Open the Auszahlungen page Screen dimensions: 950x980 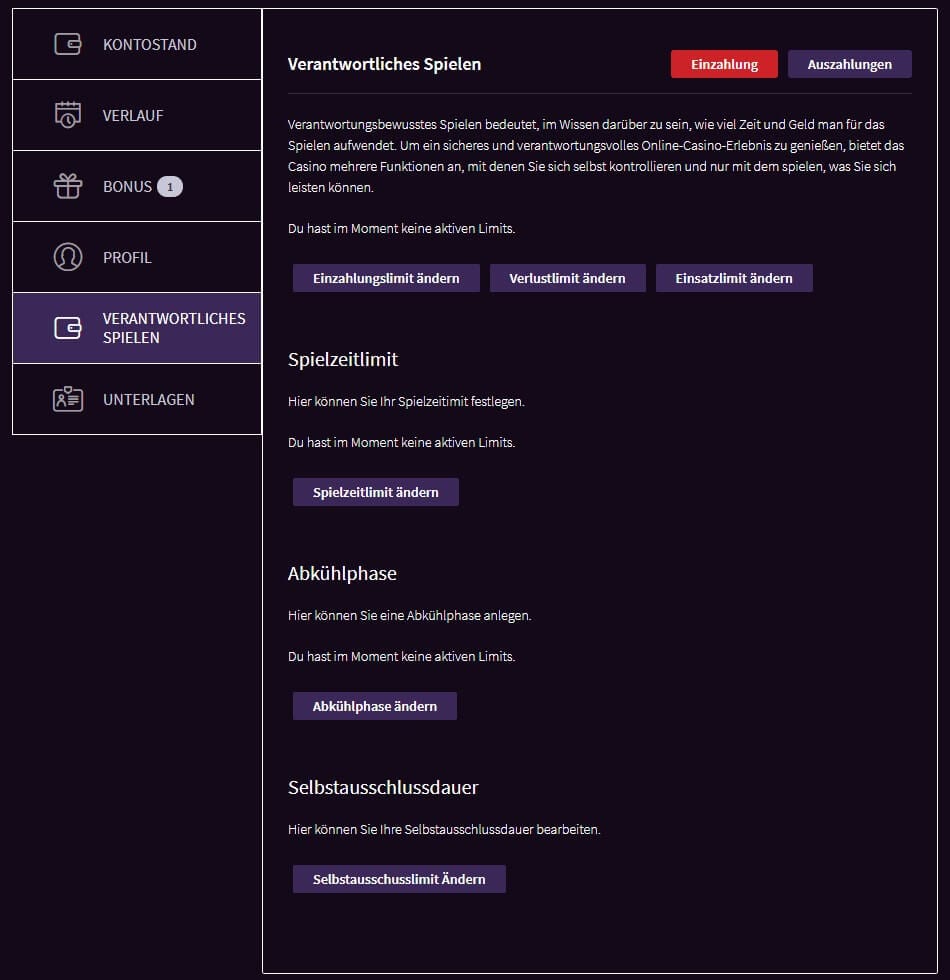(x=850, y=63)
